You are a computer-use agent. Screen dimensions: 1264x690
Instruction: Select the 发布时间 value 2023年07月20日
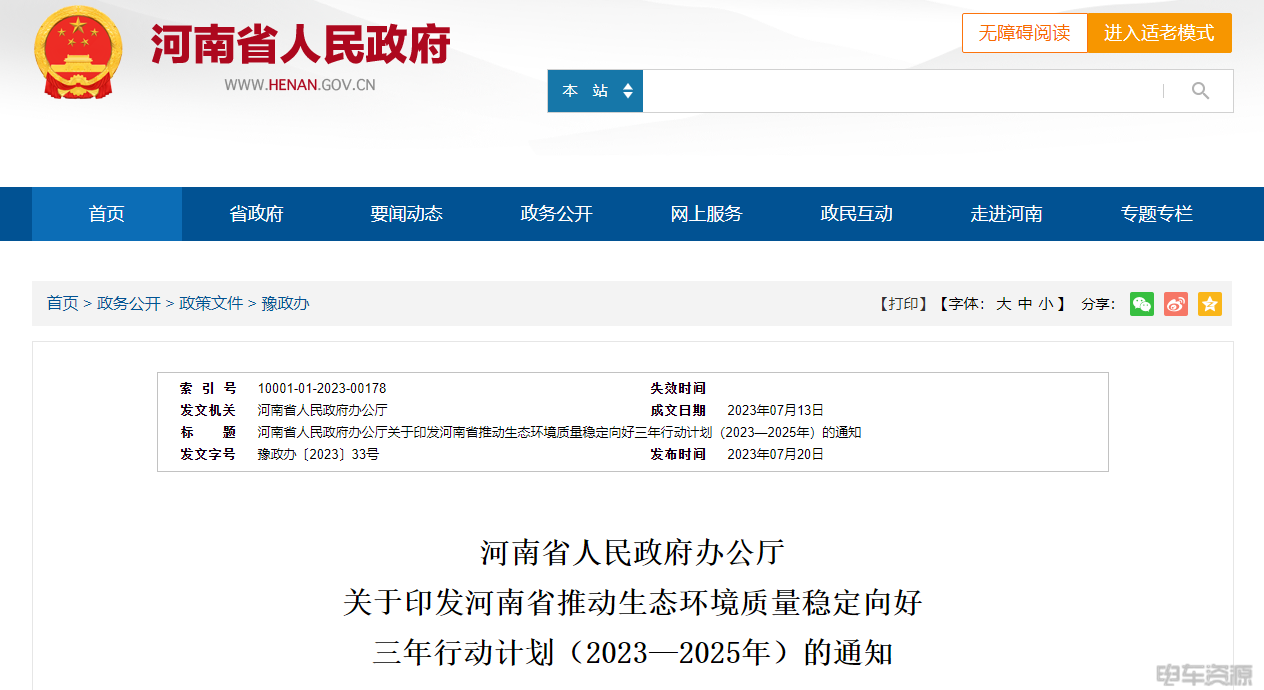776,454
